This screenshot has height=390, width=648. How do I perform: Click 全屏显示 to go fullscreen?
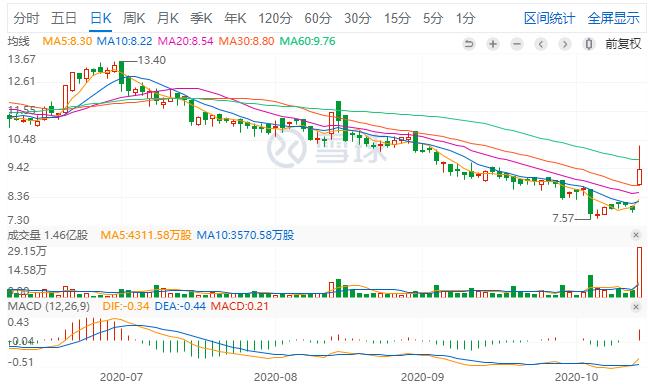click(x=613, y=18)
